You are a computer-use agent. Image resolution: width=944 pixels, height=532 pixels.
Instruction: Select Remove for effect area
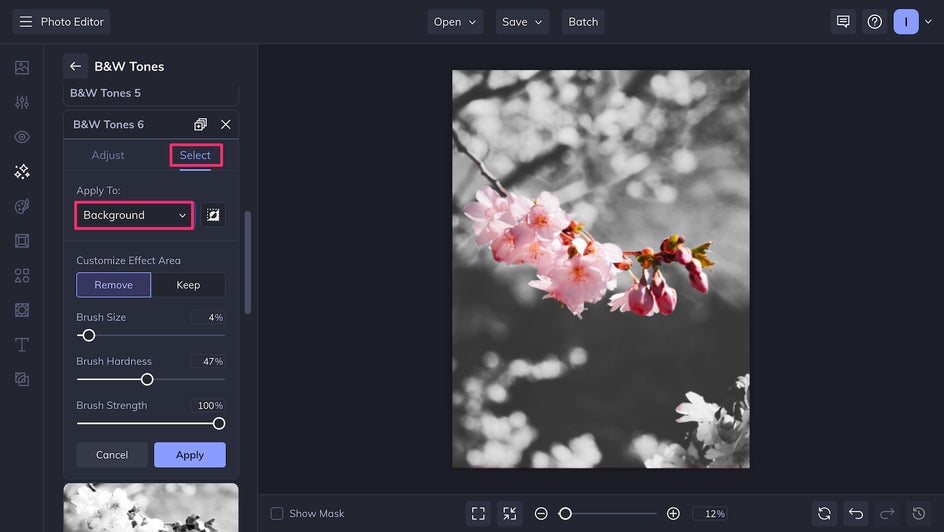[x=113, y=285]
